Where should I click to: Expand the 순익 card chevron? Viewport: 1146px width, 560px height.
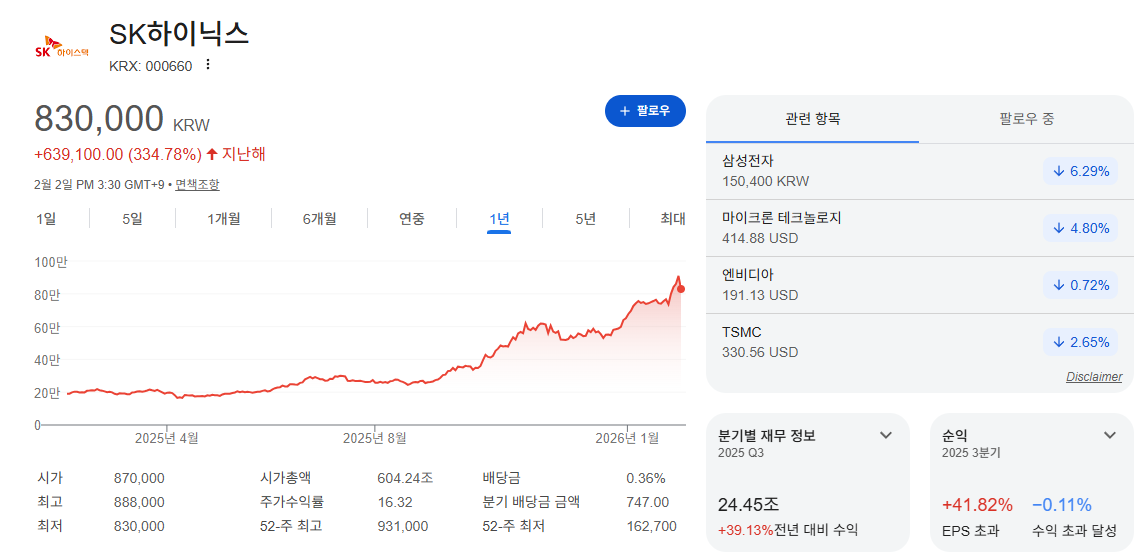(1109, 436)
